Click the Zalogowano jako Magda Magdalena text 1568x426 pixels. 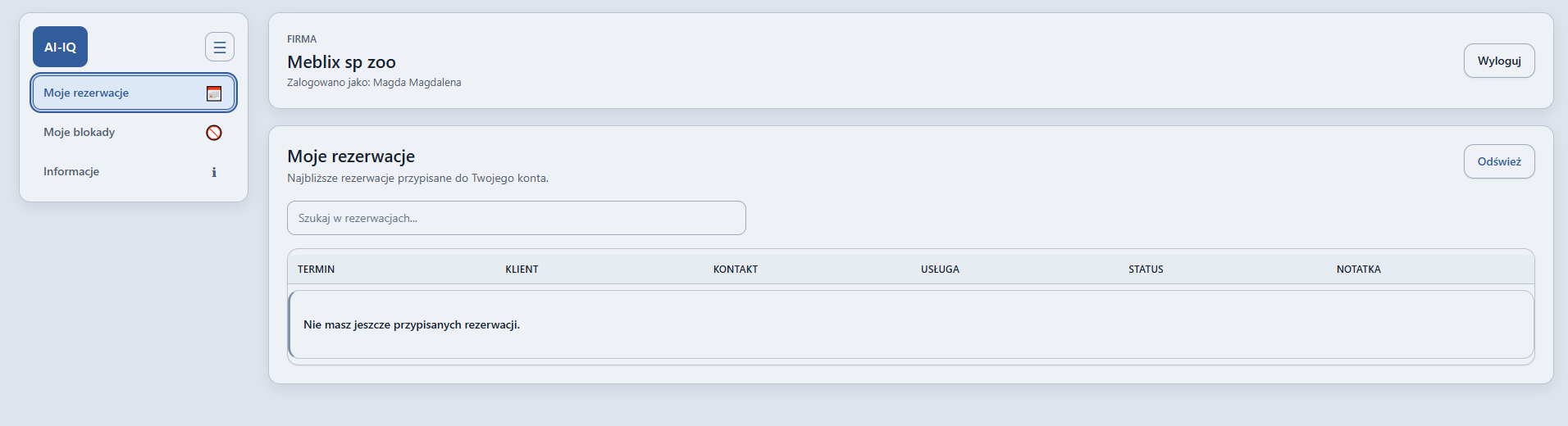pos(374,83)
